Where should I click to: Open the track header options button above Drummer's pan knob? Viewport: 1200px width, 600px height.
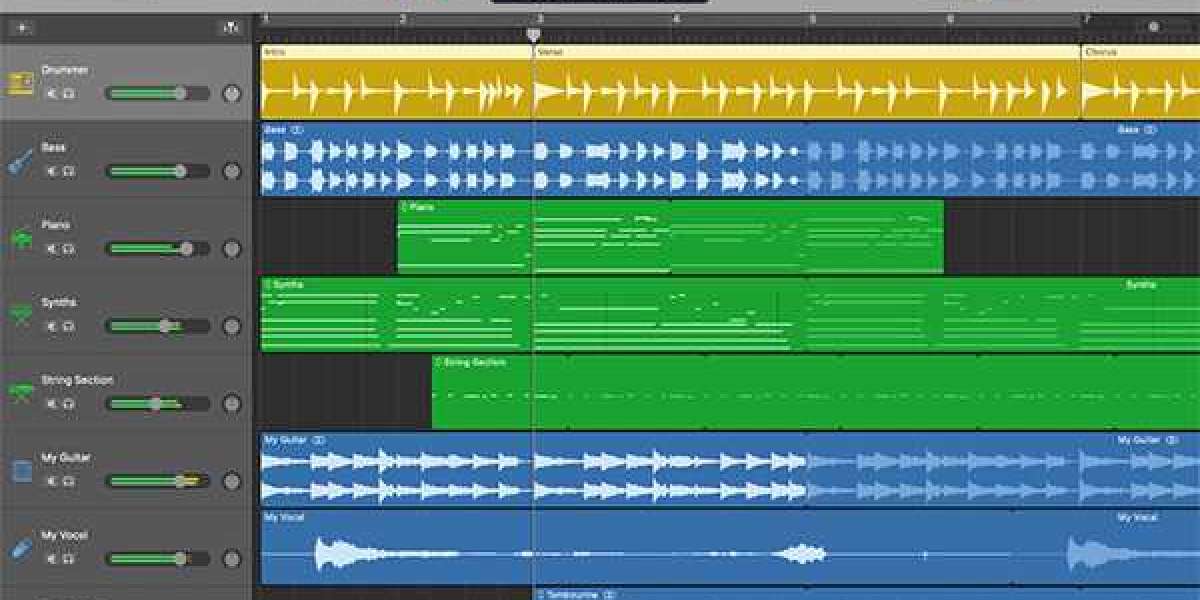point(231,28)
